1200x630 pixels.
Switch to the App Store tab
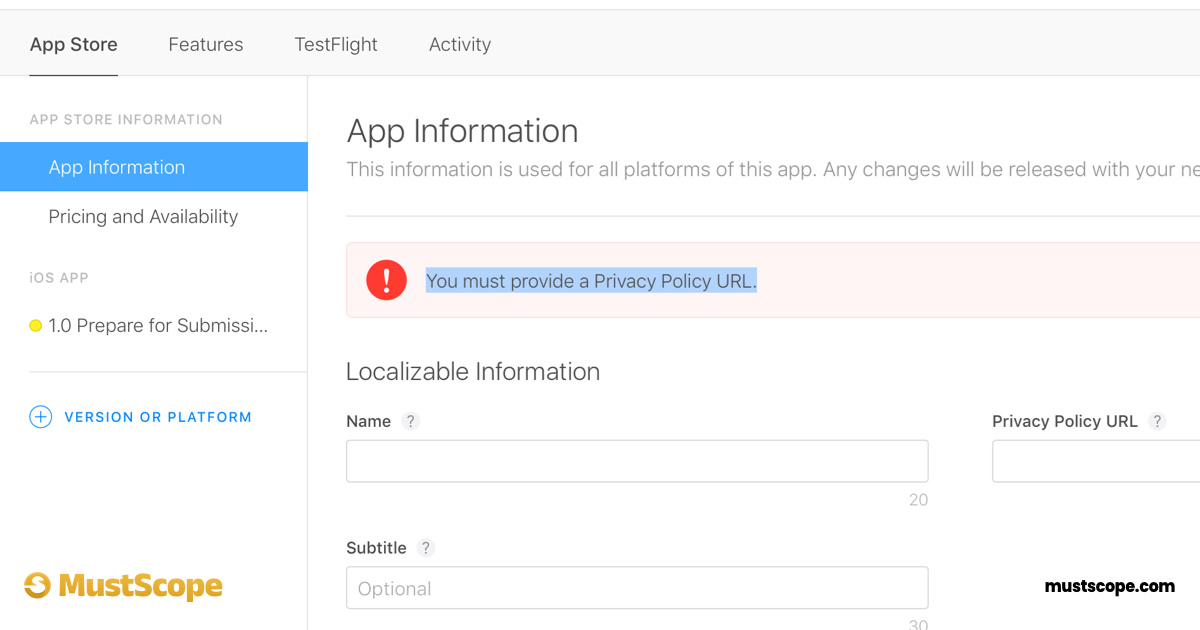[73, 44]
